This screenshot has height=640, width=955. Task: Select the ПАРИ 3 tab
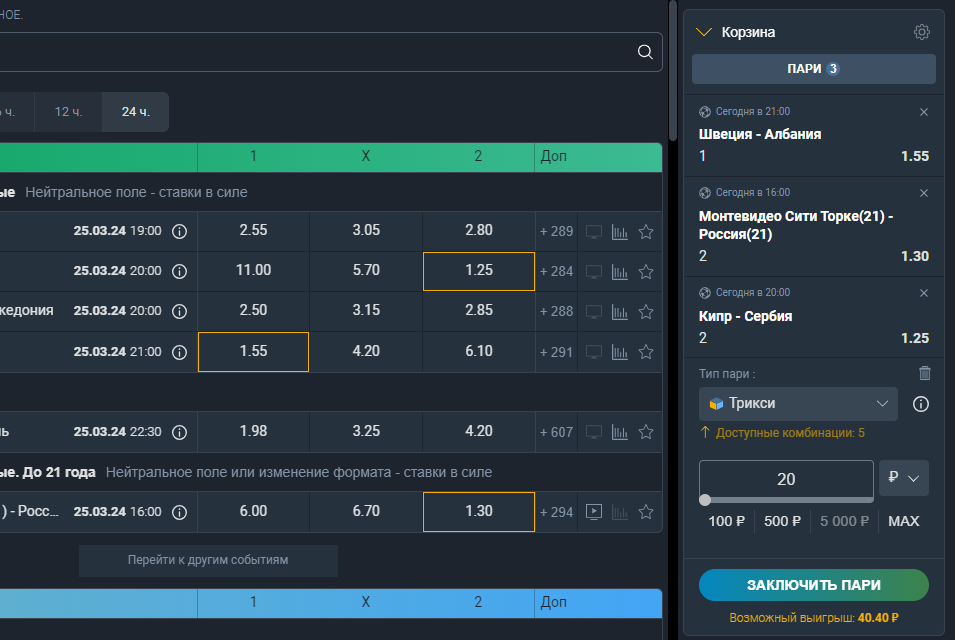click(814, 69)
